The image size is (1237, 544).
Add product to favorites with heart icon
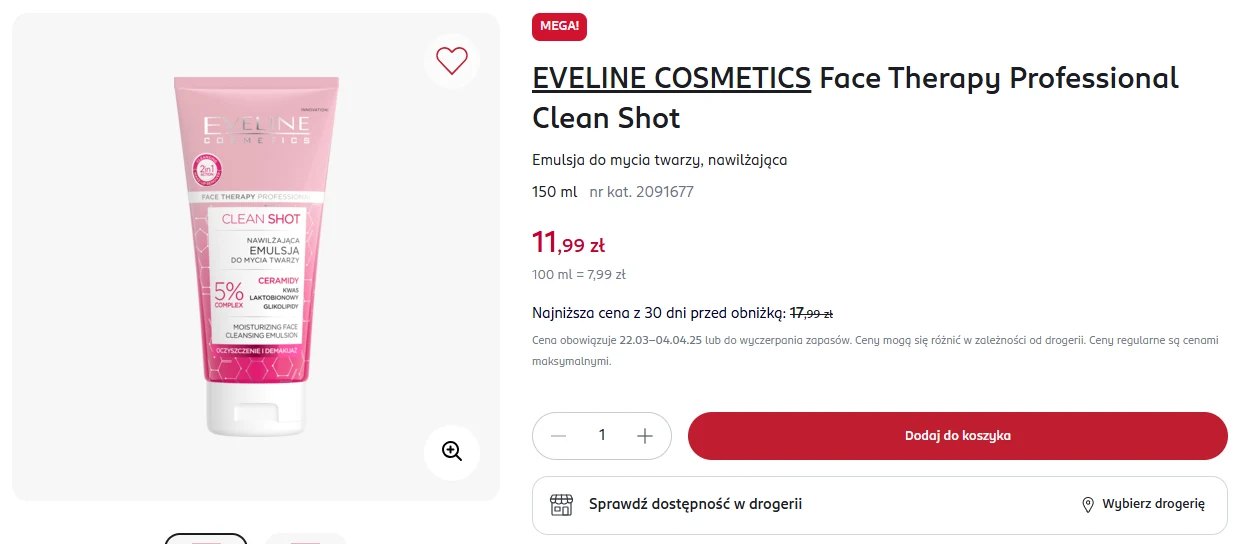coord(452,61)
